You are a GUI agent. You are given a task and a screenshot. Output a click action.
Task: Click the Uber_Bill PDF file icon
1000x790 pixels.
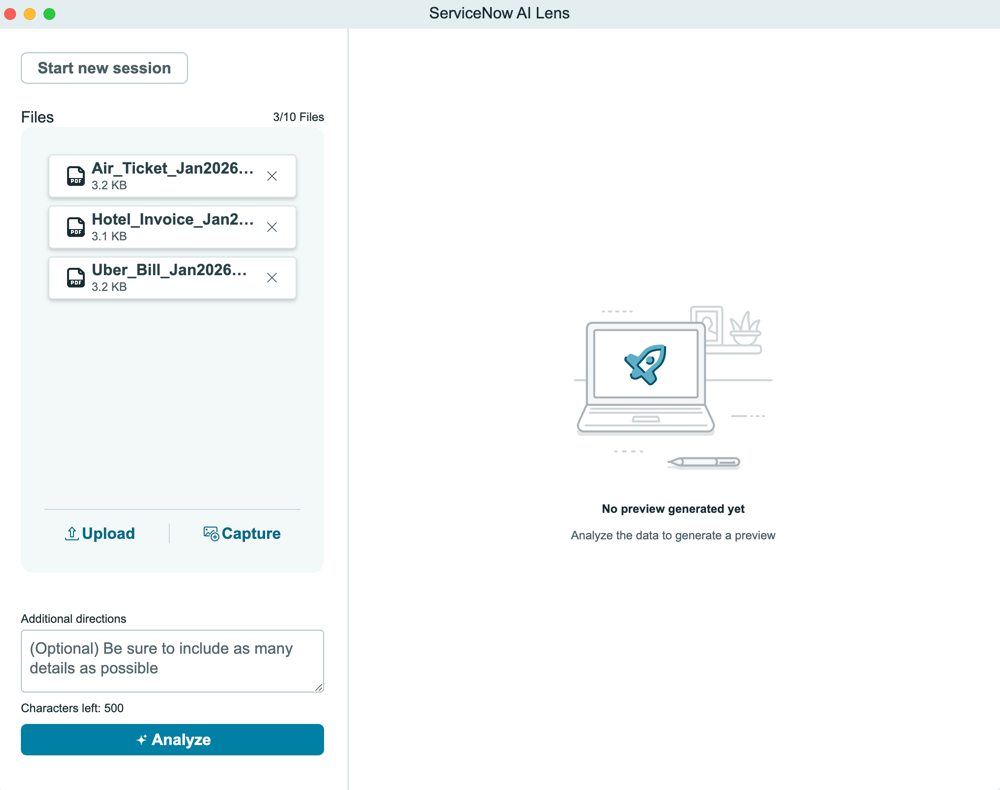tap(76, 278)
